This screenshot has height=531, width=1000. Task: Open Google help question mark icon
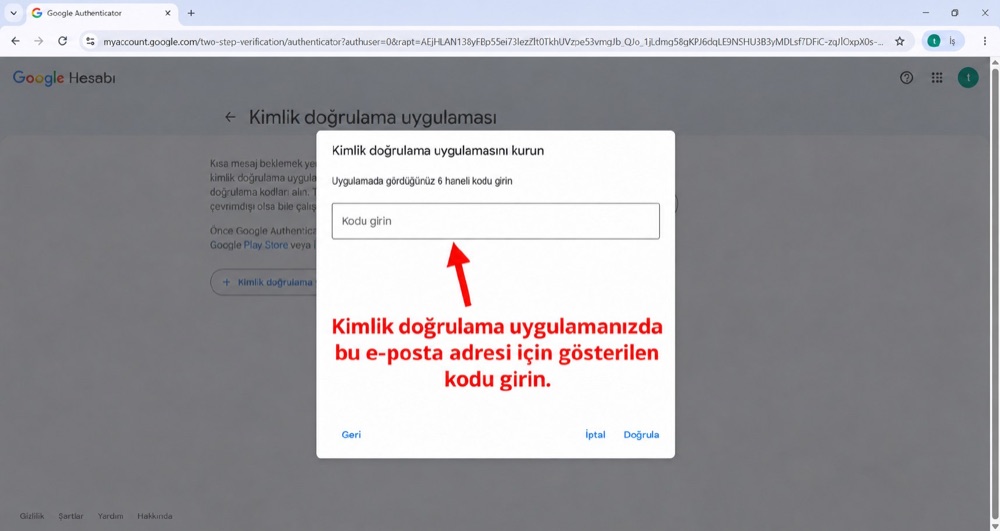point(906,78)
